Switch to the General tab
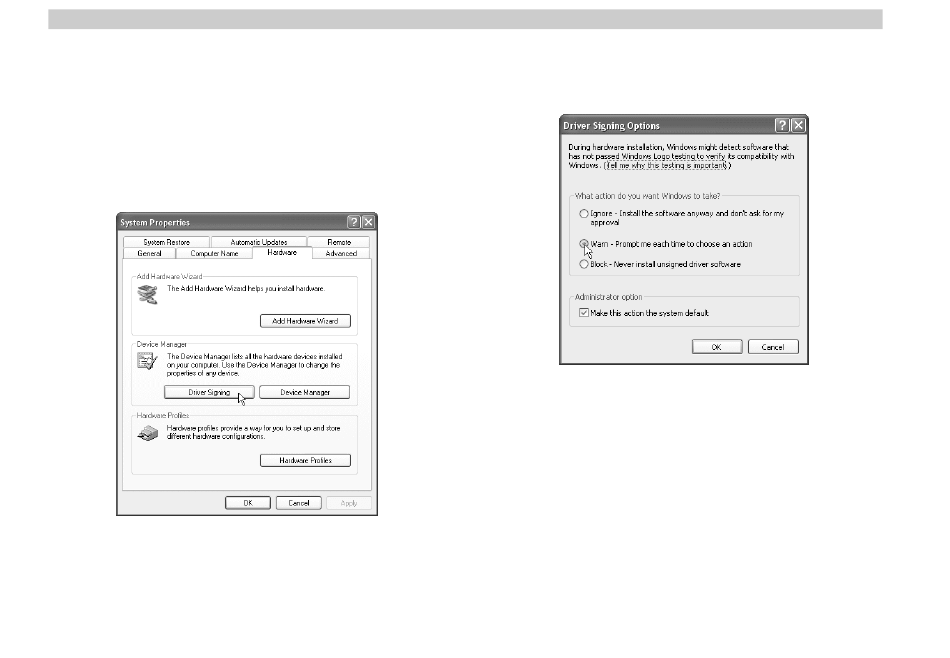The width and height of the screenshot is (950, 658). point(149,253)
